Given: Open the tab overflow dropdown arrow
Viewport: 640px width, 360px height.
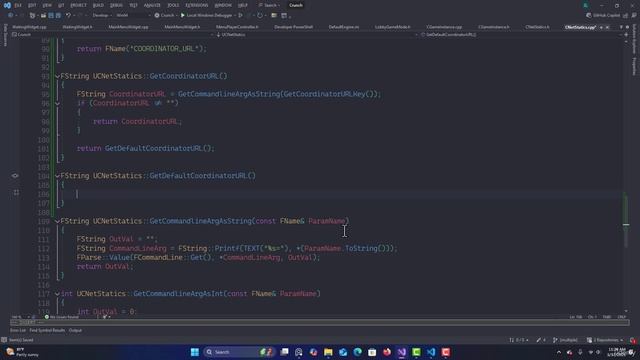Looking at the screenshot, I should click(x=621, y=27).
